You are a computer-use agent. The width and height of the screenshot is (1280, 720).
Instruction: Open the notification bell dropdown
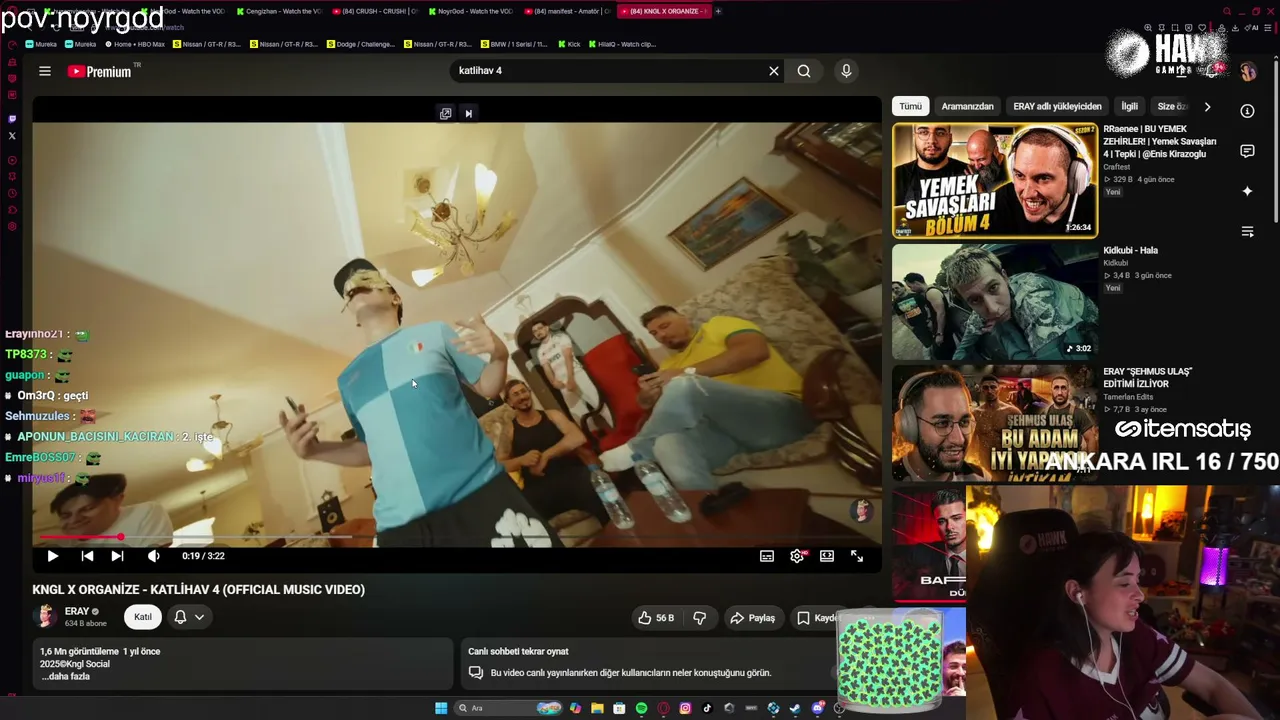[x=189, y=617]
